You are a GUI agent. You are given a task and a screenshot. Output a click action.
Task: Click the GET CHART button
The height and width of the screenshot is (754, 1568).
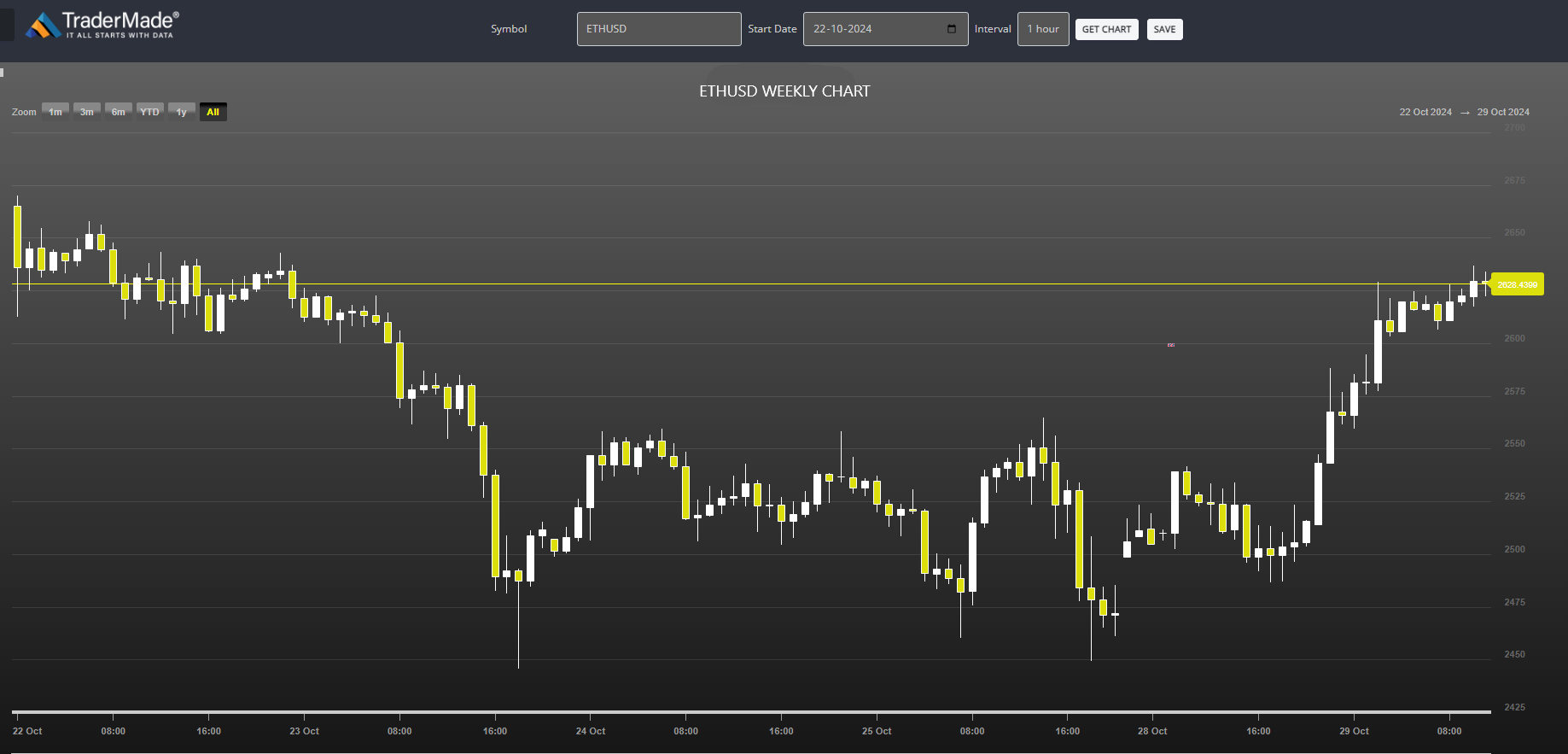coord(1106,29)
